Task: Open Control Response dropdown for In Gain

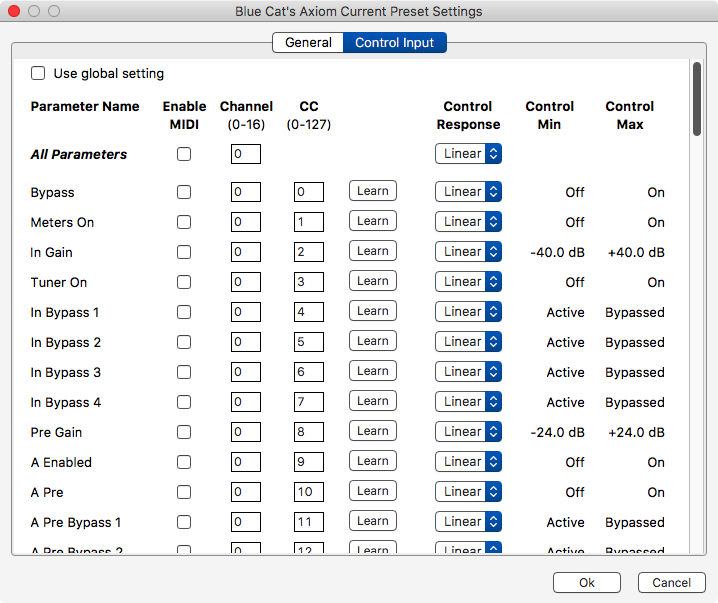Action: pyautogui.click(x=468, y=252)
